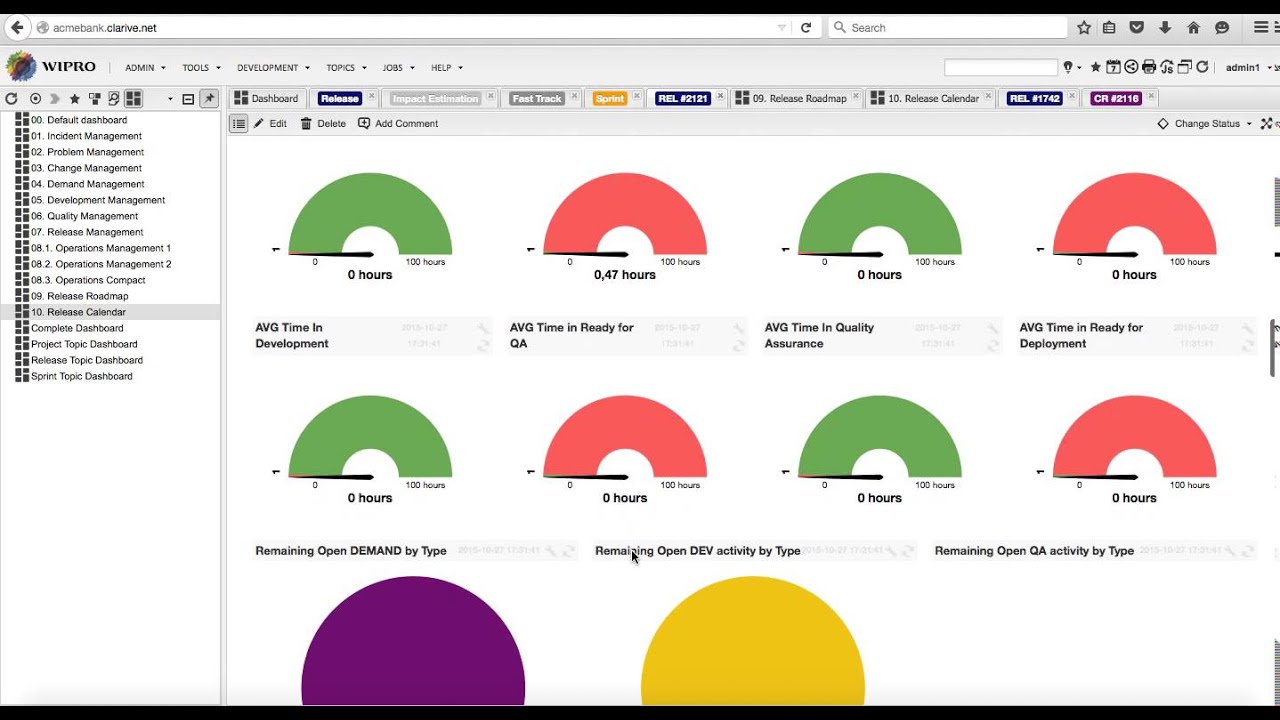
Task: Click the Delete button
Action: point(323,124)
